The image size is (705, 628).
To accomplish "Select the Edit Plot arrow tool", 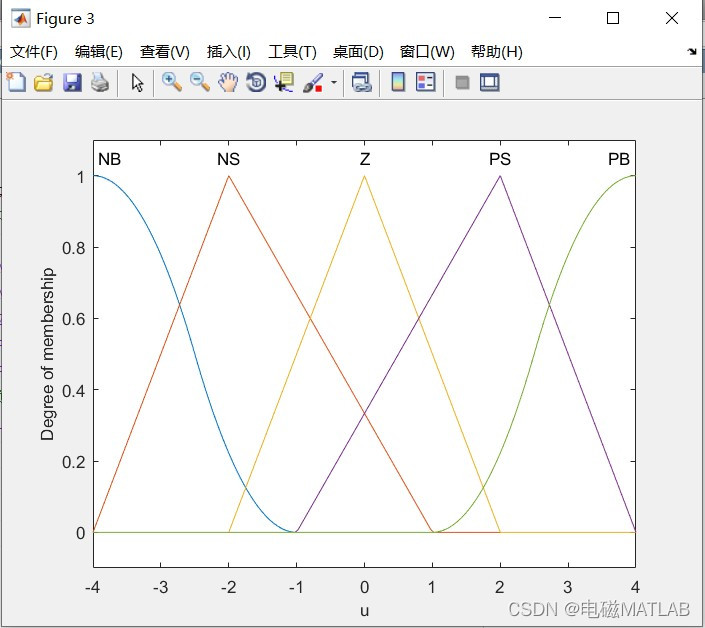I will 137,83.
